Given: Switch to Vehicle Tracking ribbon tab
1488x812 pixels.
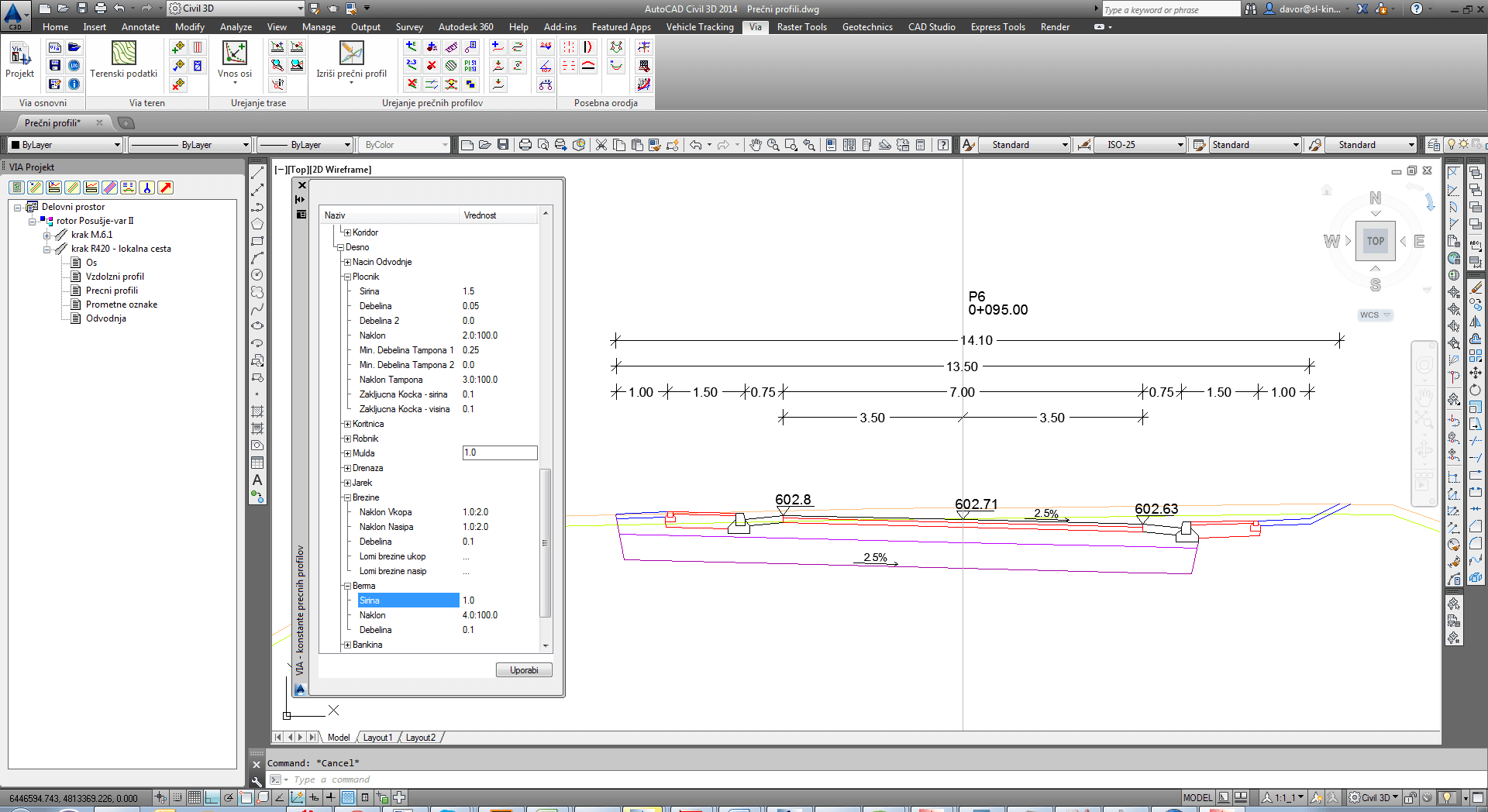Looking at the screenshot, I should 700,26.
